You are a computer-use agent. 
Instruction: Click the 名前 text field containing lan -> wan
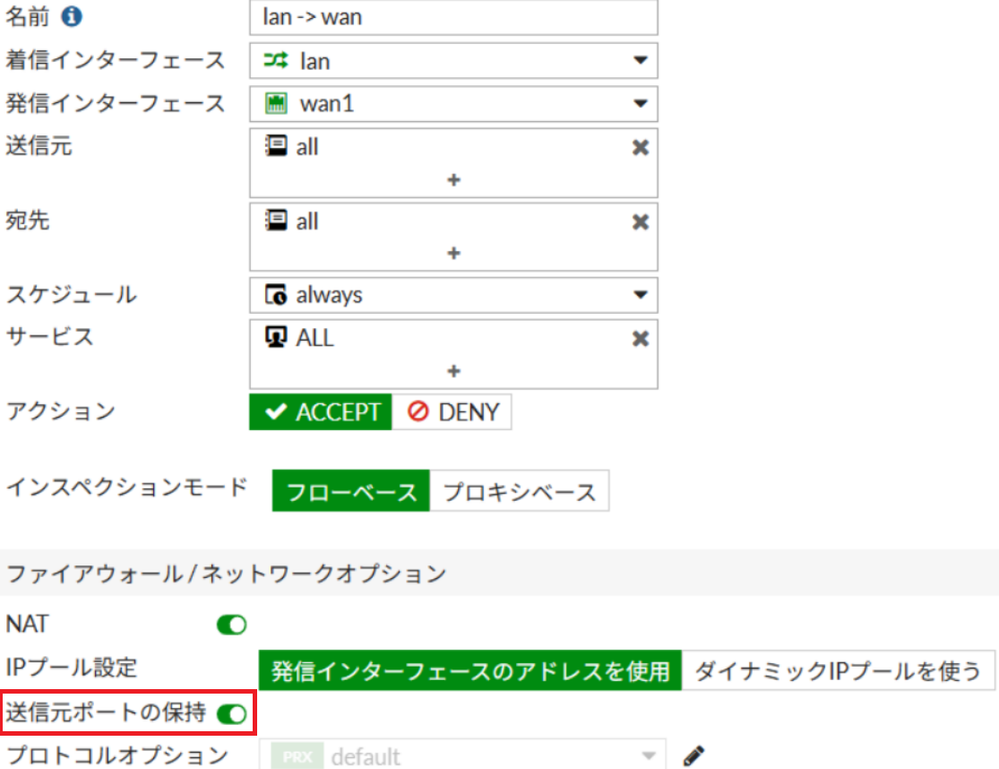coord(453,17)
